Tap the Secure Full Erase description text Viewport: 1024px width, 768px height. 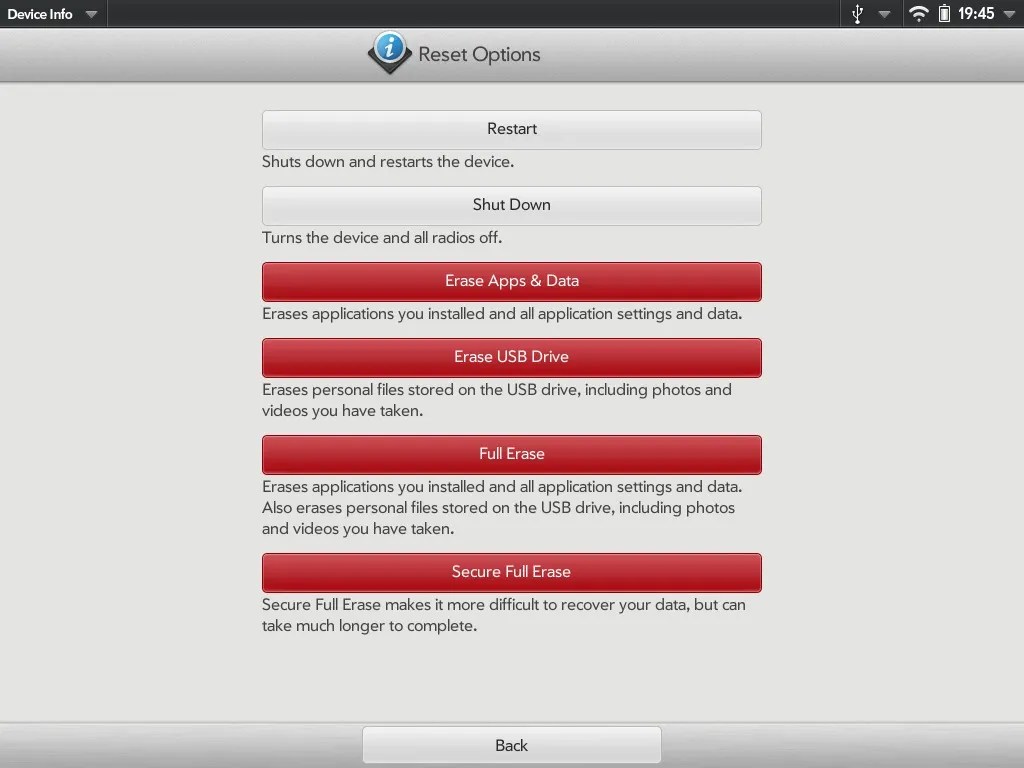(505, 615)
